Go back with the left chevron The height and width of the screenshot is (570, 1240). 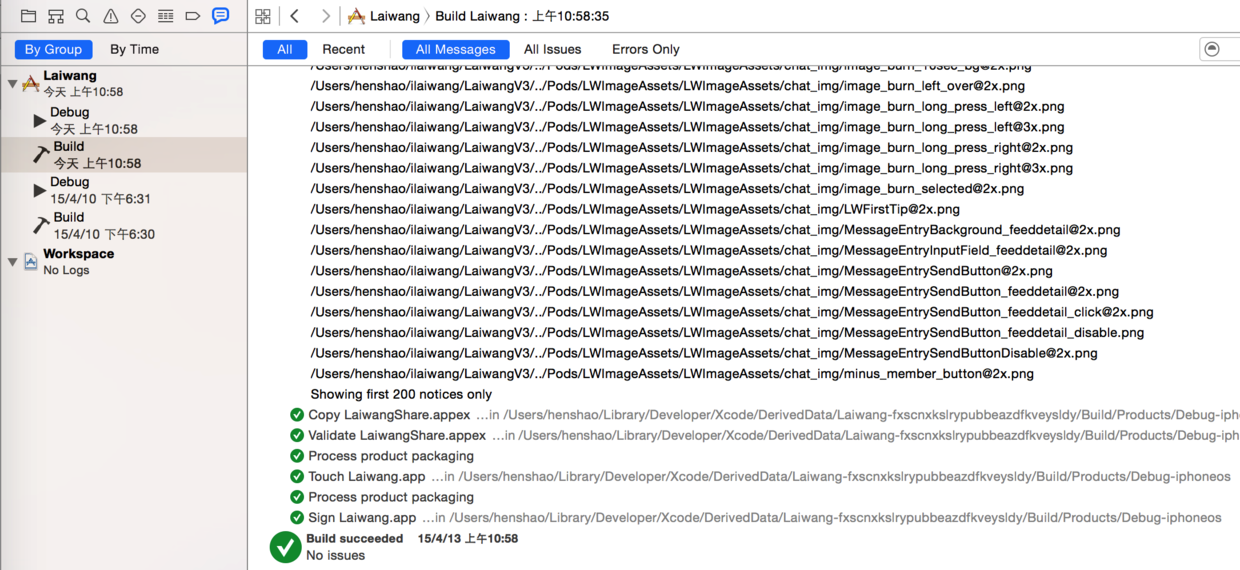(x=295, y=16)
